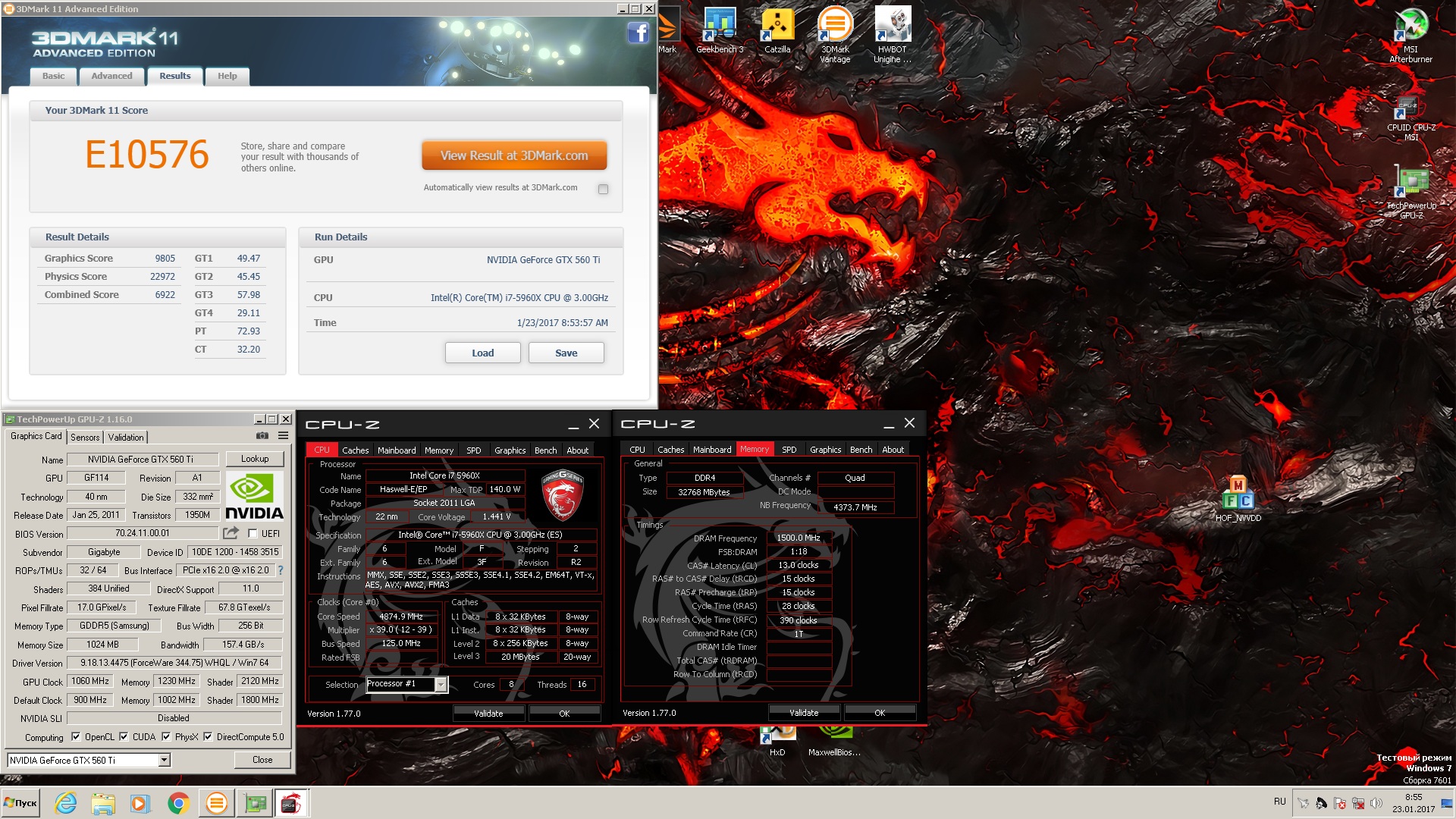Click the NVIDIA logo in GPU-Z
This screenshot has height=819, width=1456.
click(x=255, y=497)
